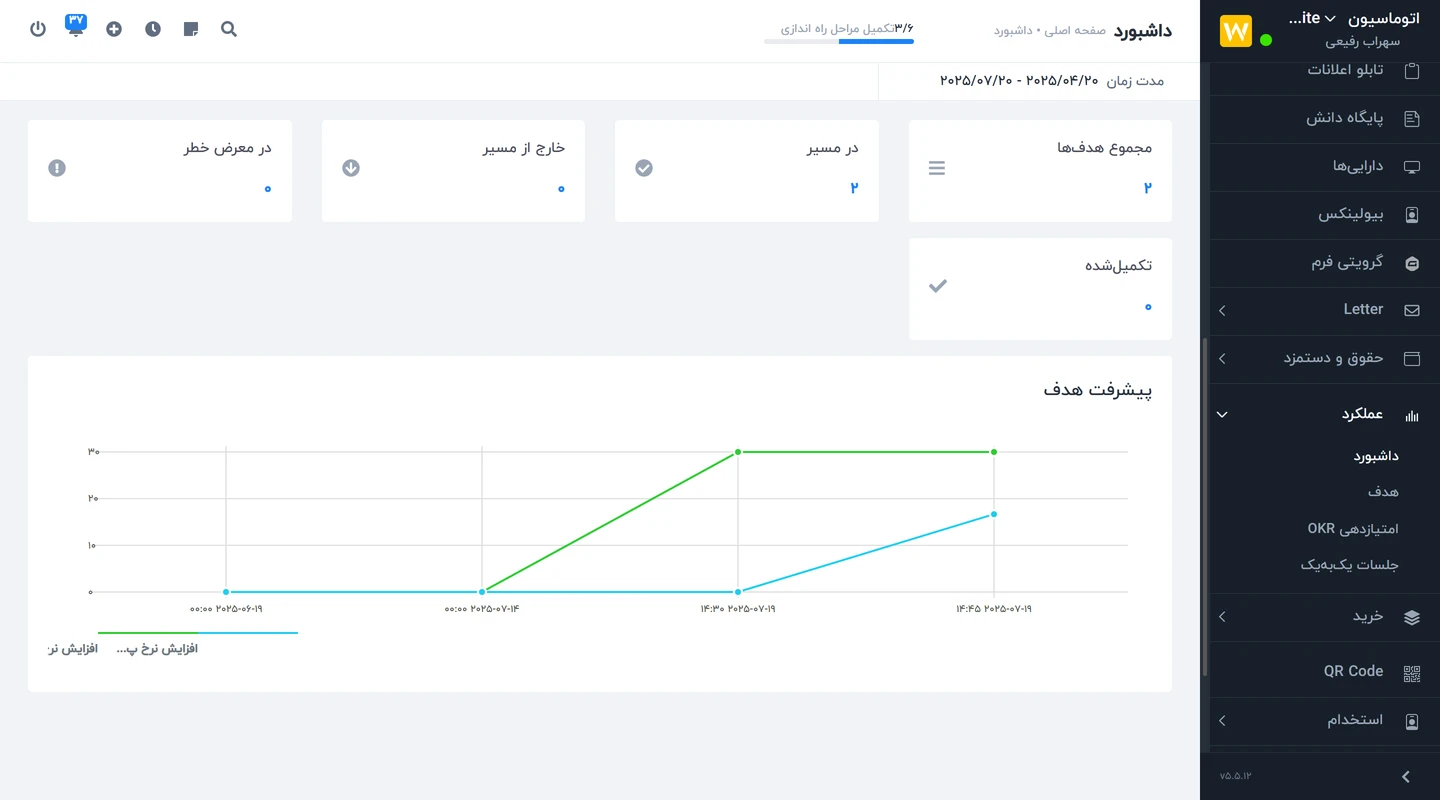Open the اتوماسیون workspace dropdown
Screen dimensions: 1440x800
pos(1353,19)
